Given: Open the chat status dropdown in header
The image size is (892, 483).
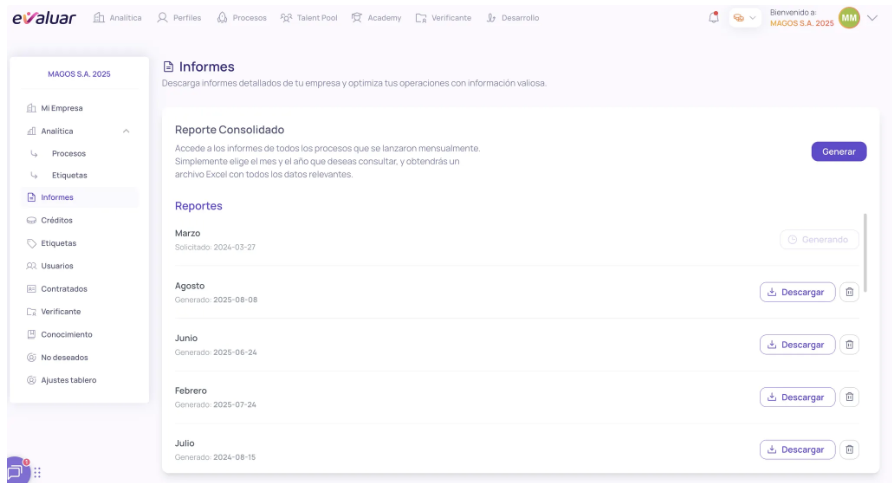Looking at the screenshot, I should [745, 18].
